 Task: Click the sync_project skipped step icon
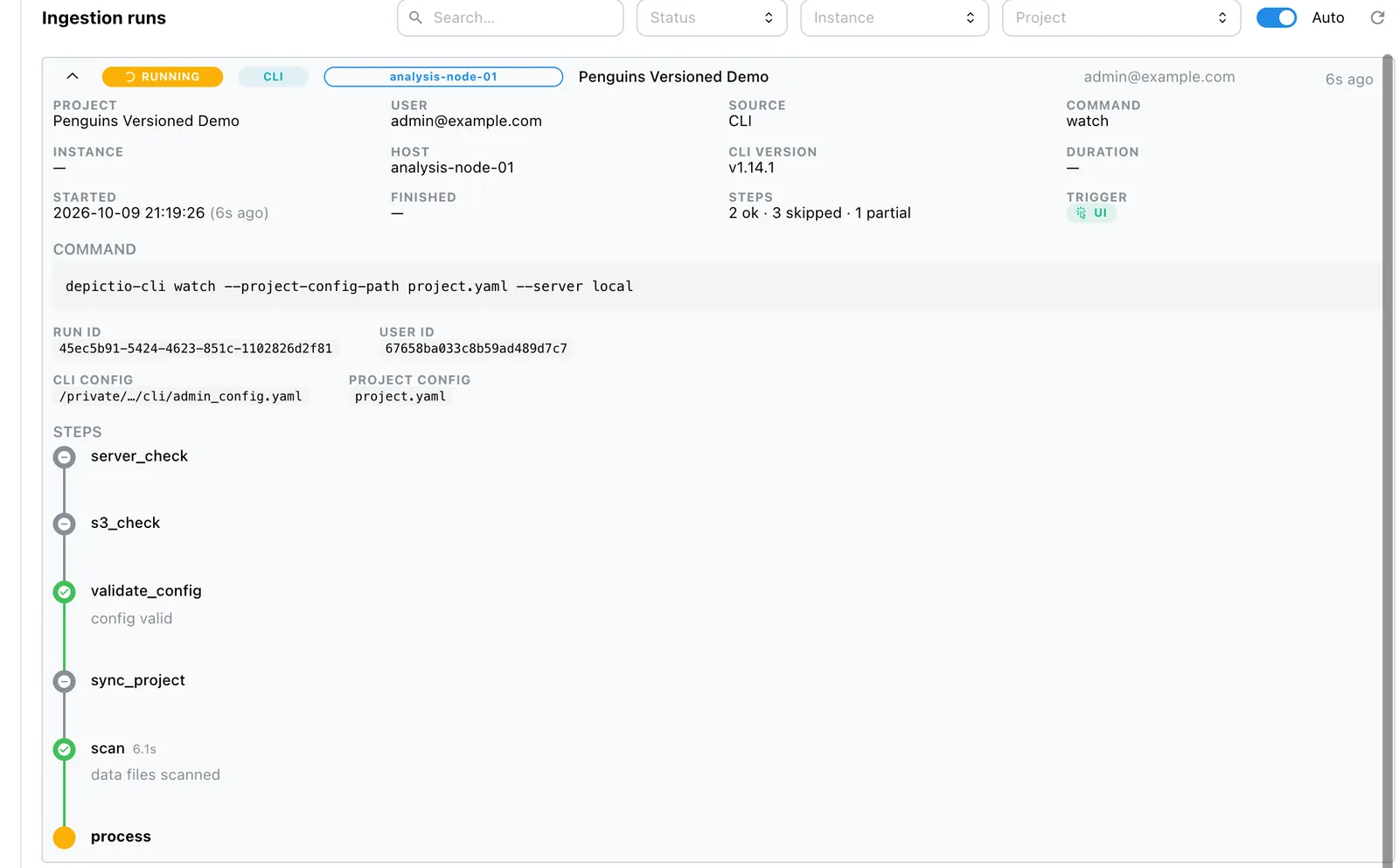(x=65, y=681)
